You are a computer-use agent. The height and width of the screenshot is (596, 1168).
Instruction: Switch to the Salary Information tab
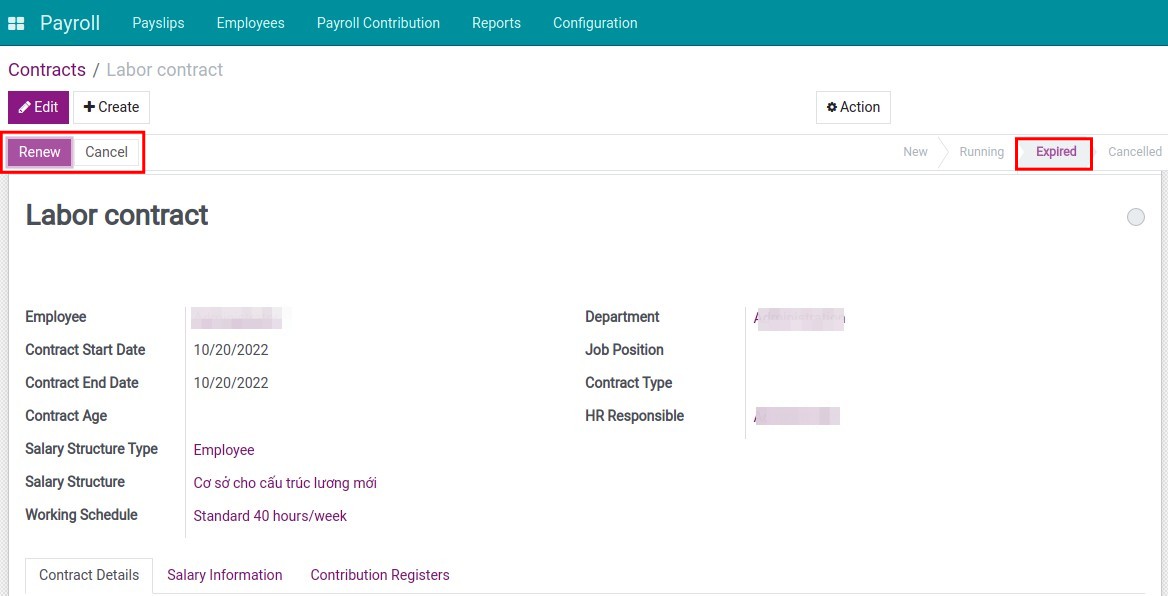pos(224,575)
